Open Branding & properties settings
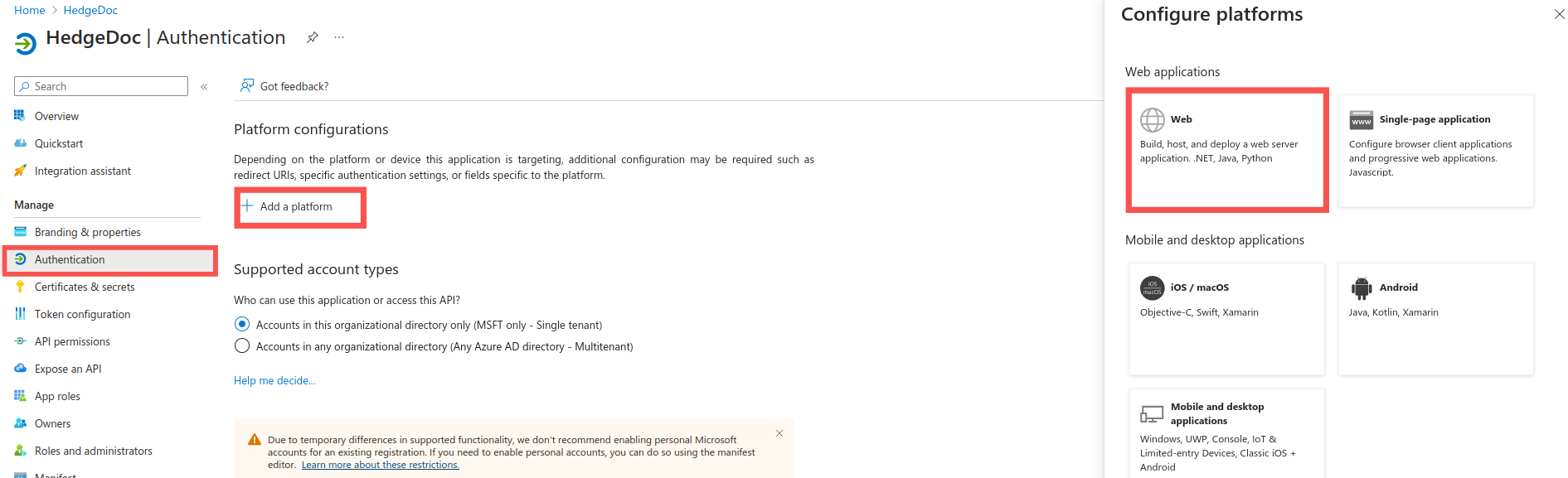The image size is (1568, 478). [87, 231]
